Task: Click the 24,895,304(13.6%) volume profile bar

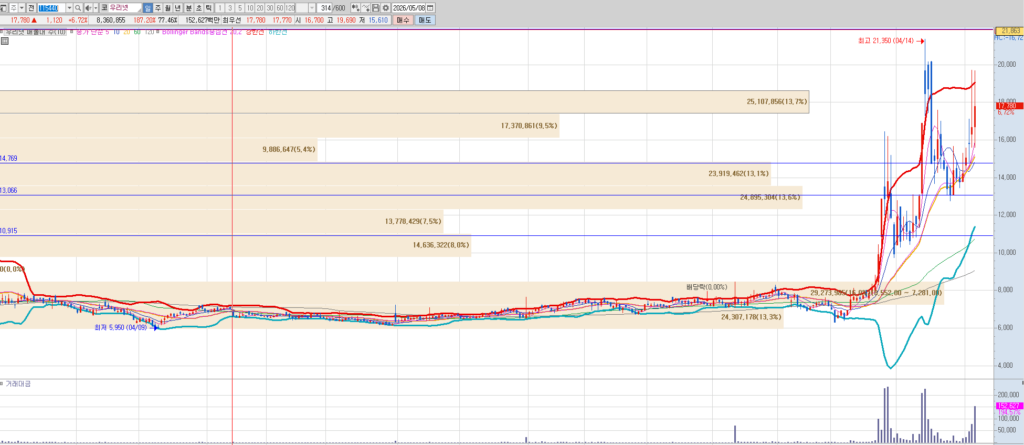Action: pos(401,197)
